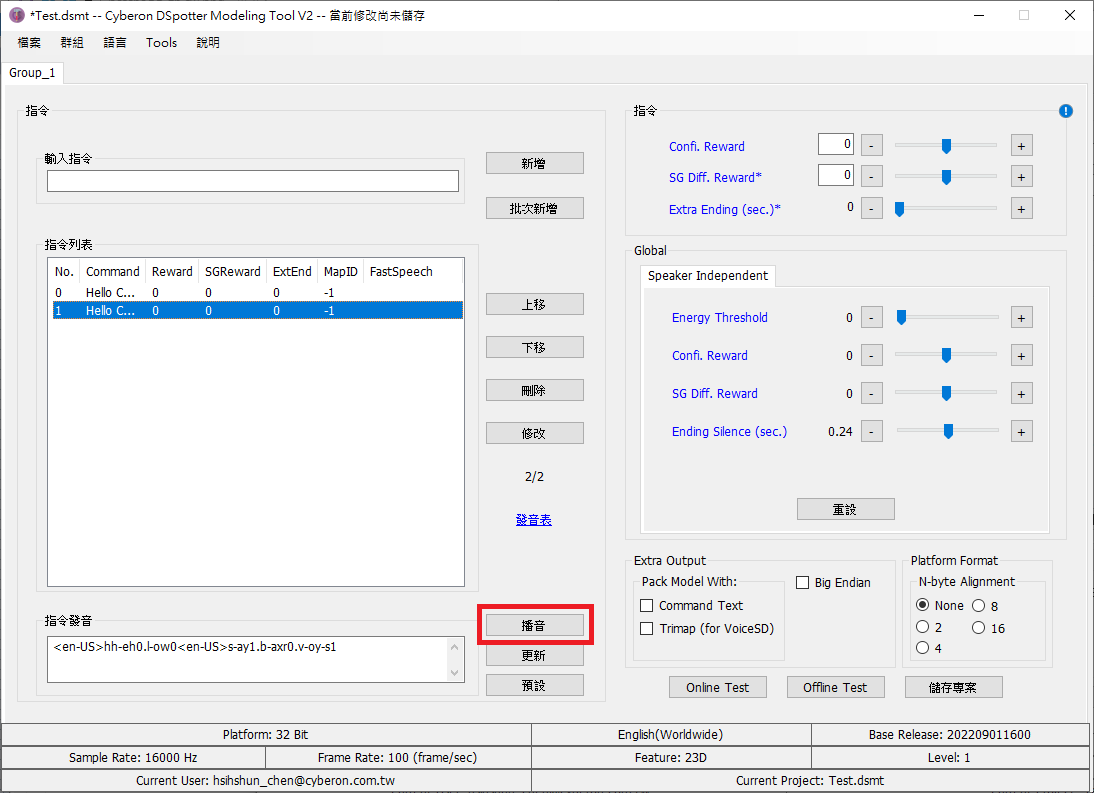Image resolution: width=1094 pixels, height=793 pixels.
Task: Select the 8 N-byte Alignment radio button
Action: tap(978, 605)
